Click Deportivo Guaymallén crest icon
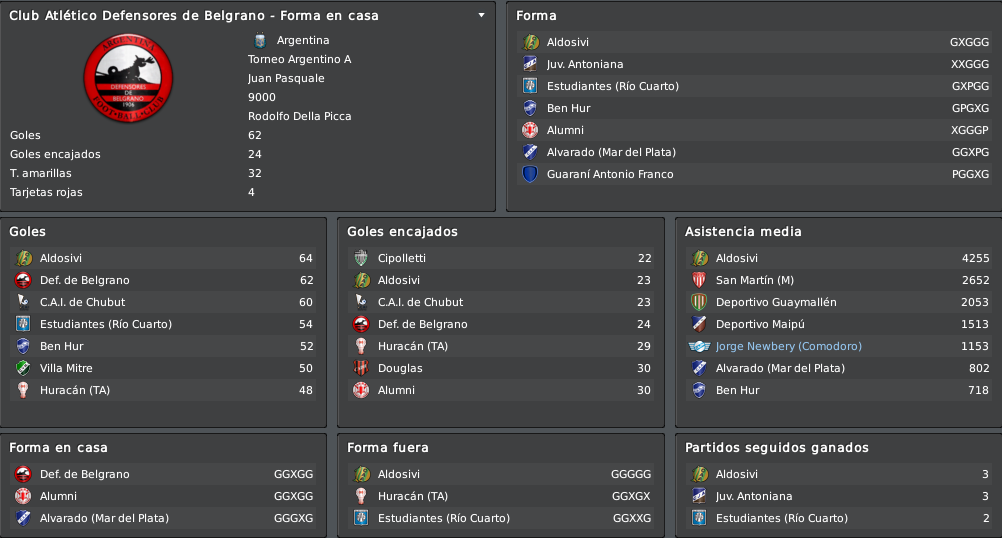Screen dimensions: 1002x538 [699, 302]
